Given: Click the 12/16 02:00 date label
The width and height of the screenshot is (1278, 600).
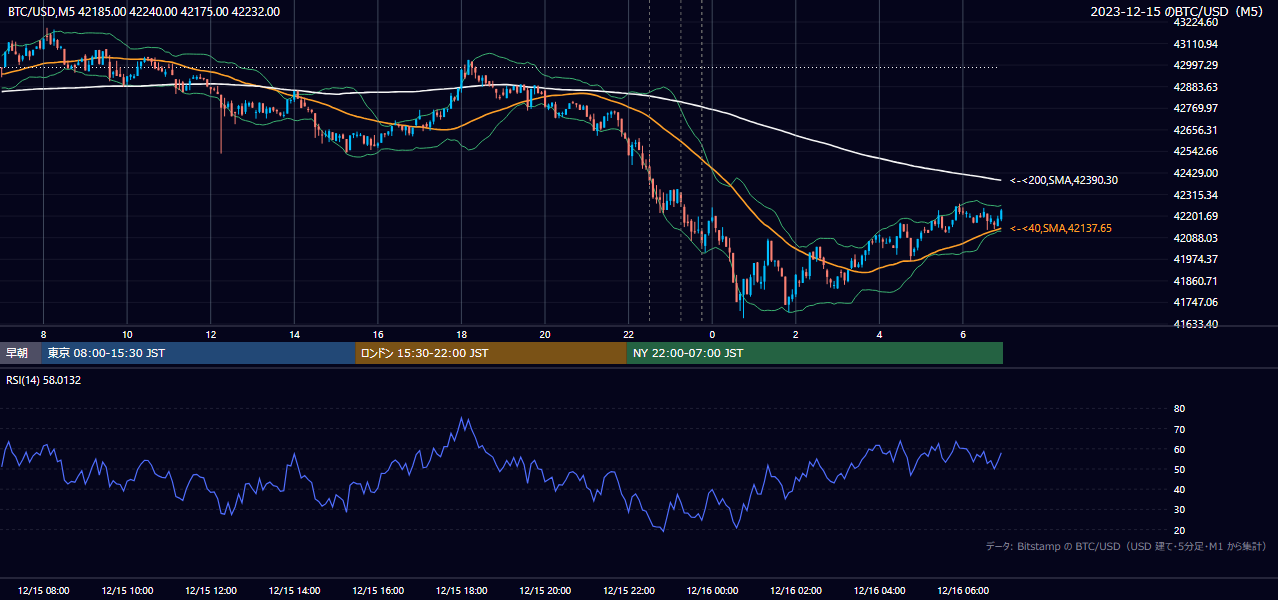Looking at the screenshot, I should point(796,591).
